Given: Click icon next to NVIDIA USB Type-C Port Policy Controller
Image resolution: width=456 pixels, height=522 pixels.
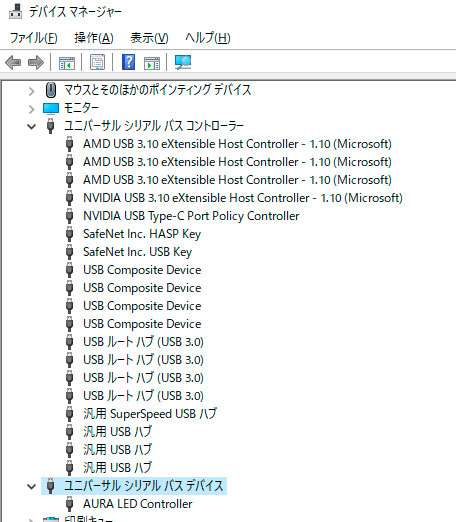Looking at the screenshot, I should [x=69, y=216].
